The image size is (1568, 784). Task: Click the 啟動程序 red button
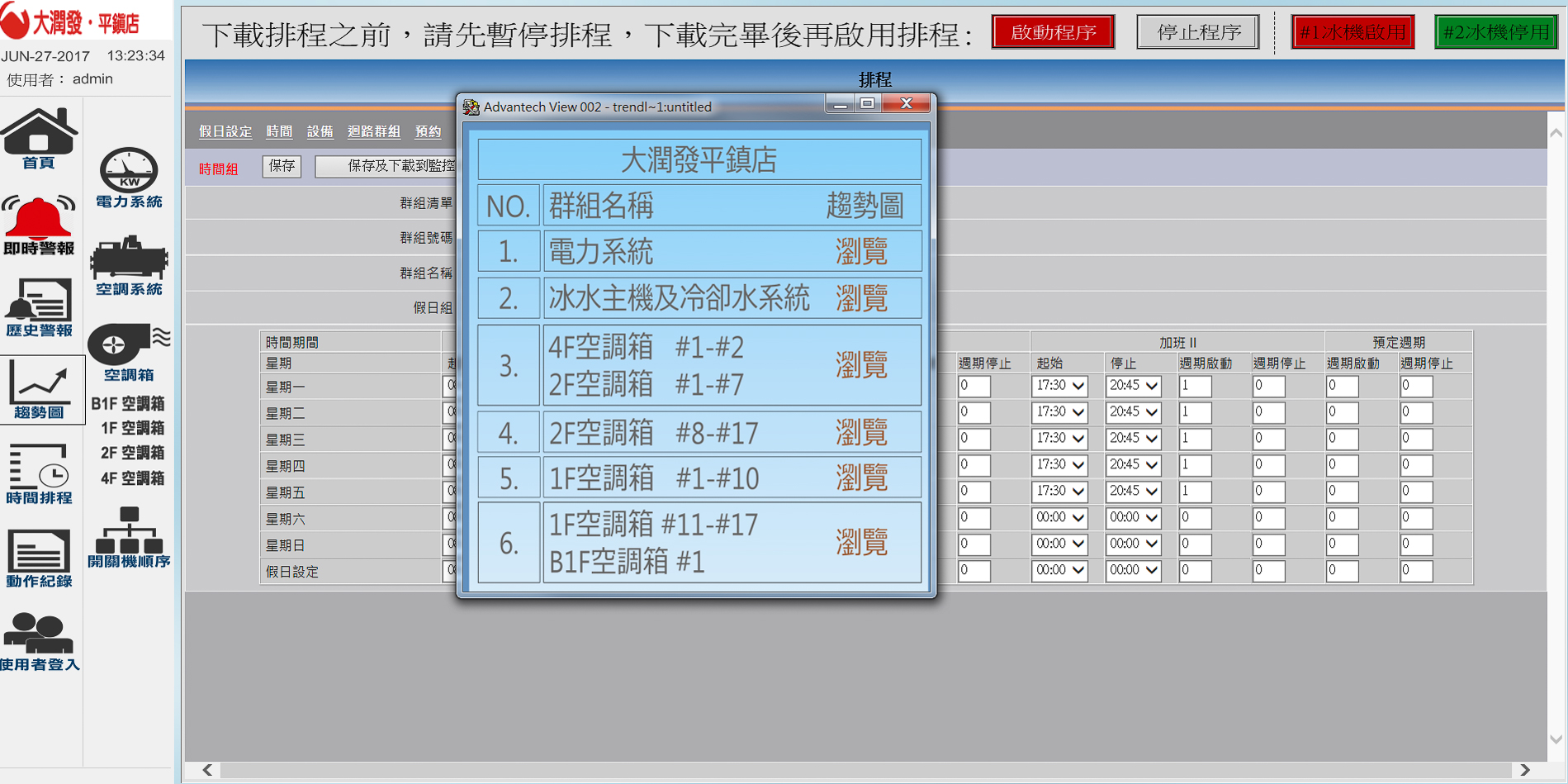pyautogui.click(x=1053, y=32)
